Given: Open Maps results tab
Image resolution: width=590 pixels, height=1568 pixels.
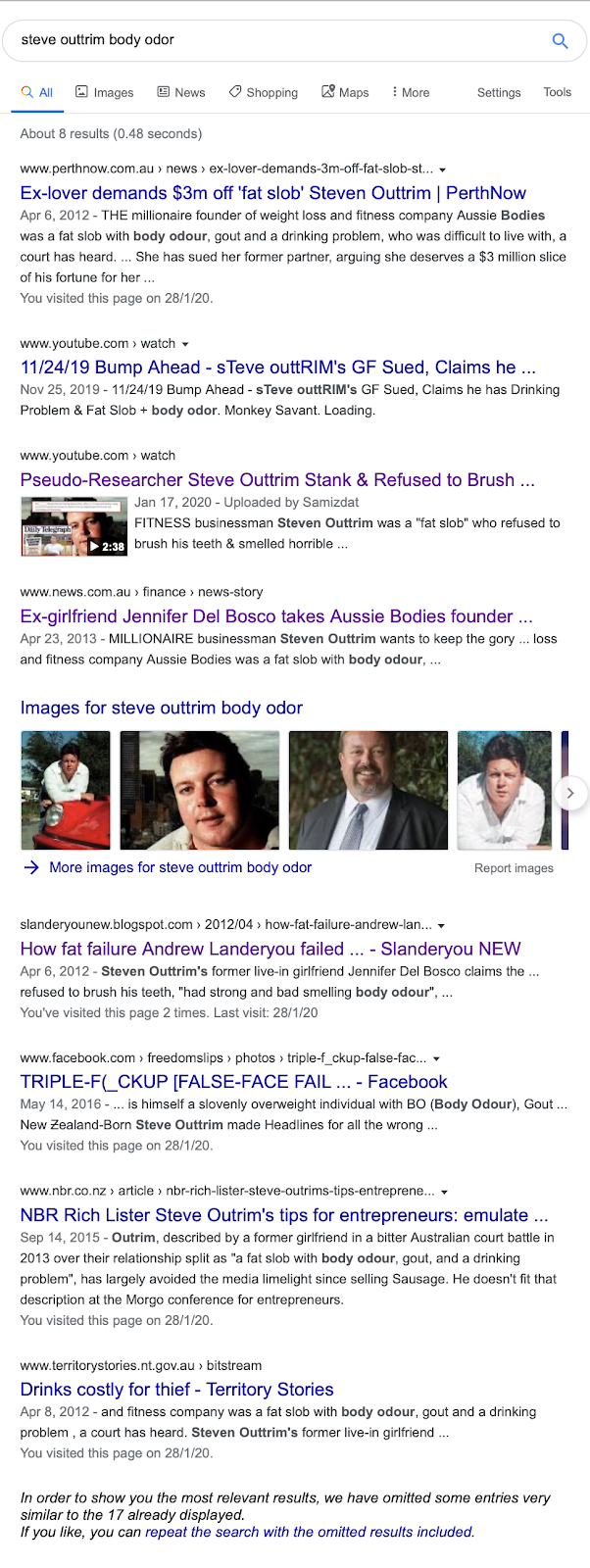Looking at the screenshot, I should [x=345, y=92].
